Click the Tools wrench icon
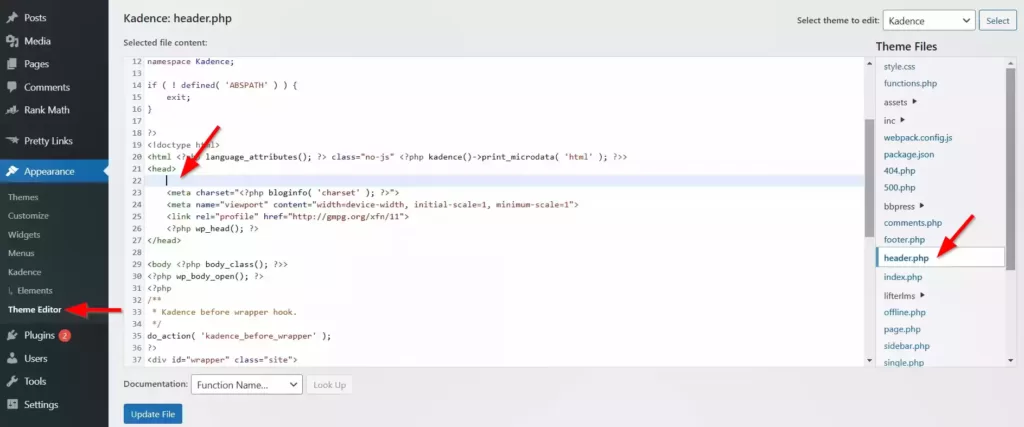Screen dimensions: 1024x427 12,381
